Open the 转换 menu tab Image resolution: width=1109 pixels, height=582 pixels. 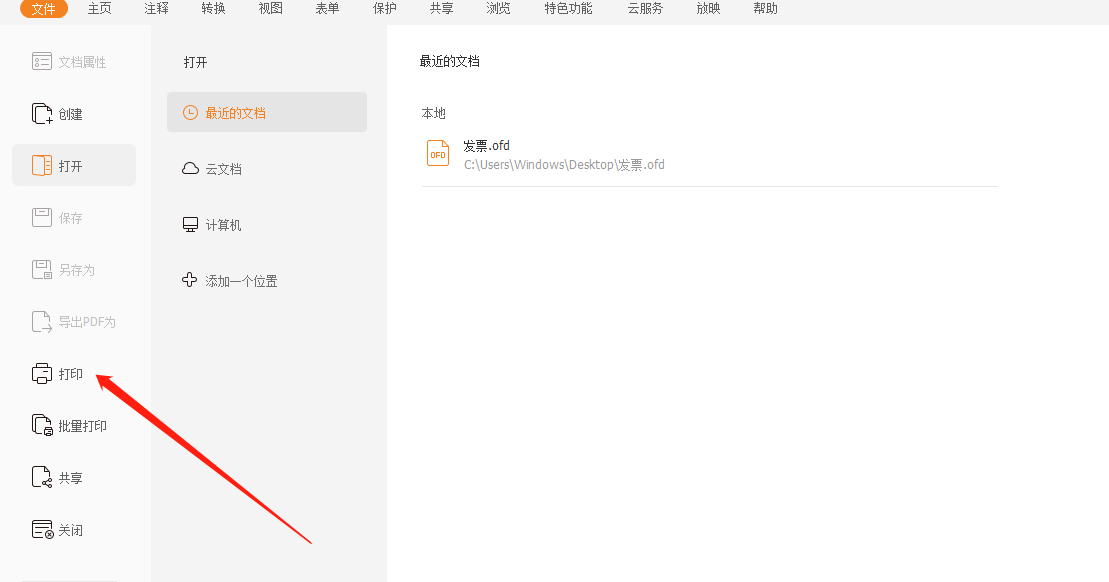coord(213,9)
